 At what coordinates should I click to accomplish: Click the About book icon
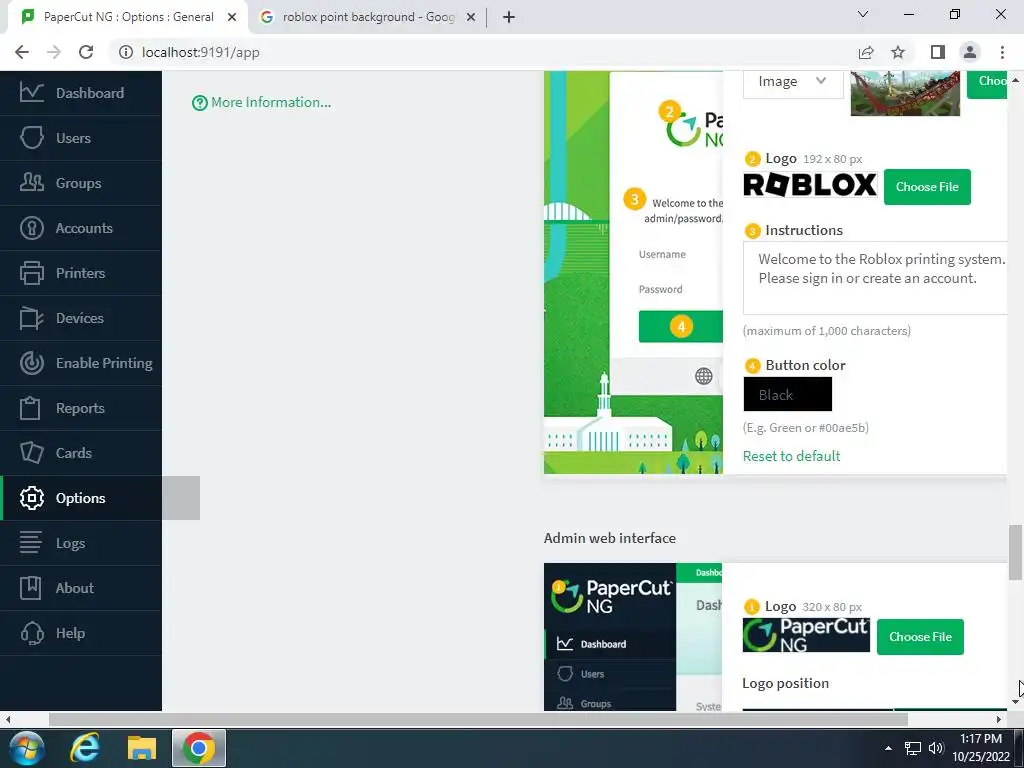(x=30, y=588)
